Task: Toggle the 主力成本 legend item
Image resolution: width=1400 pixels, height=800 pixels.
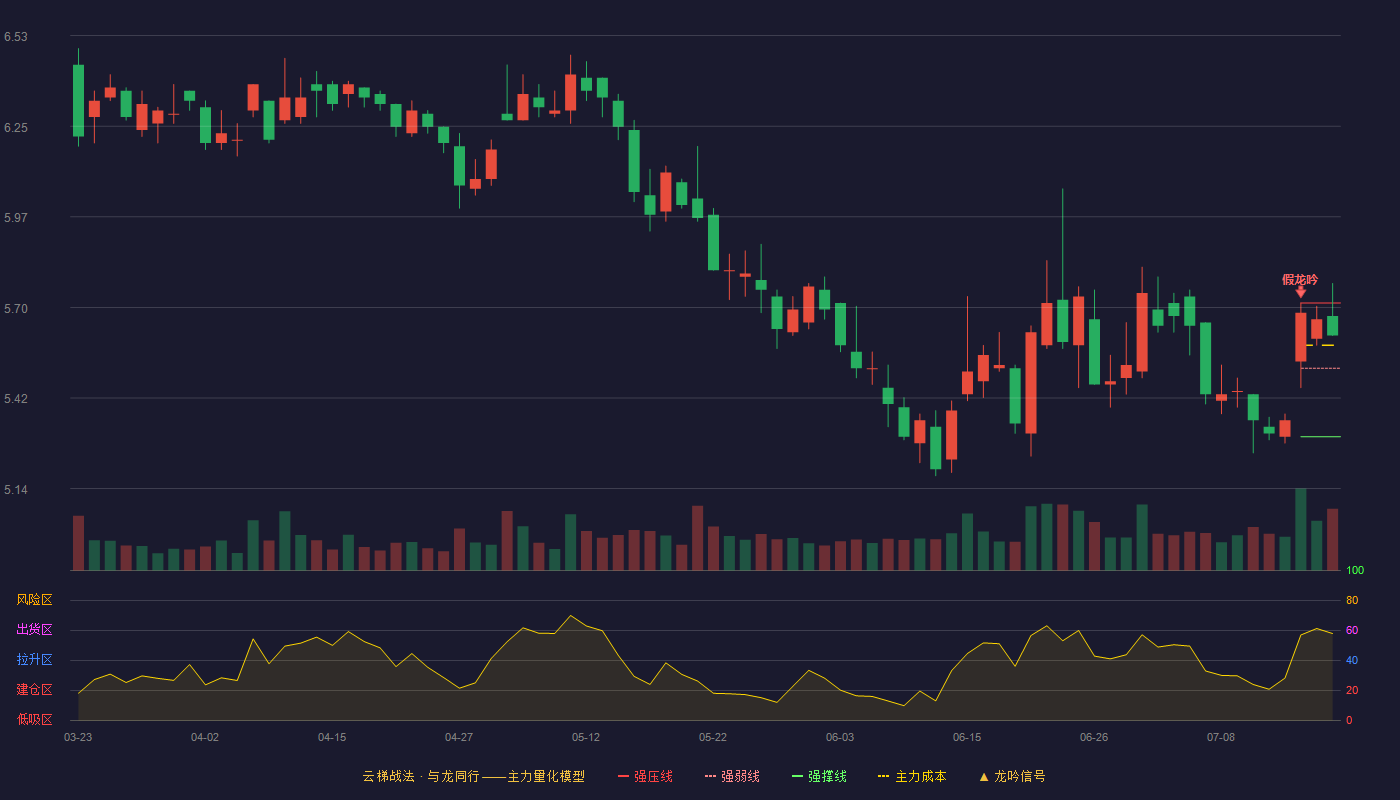Action: [912, 776]
